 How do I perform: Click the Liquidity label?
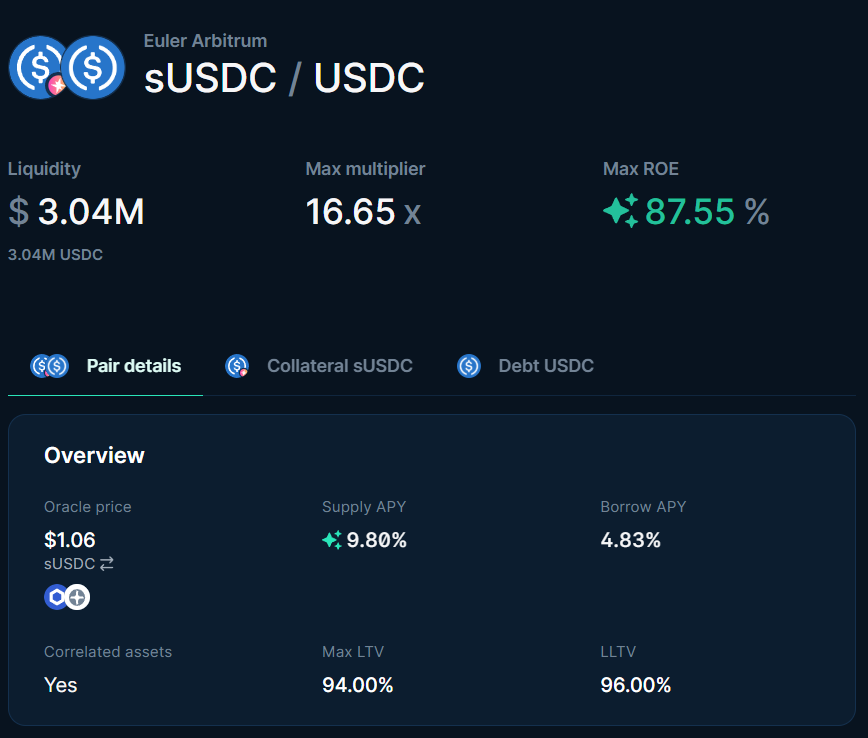tap(44, 169)
